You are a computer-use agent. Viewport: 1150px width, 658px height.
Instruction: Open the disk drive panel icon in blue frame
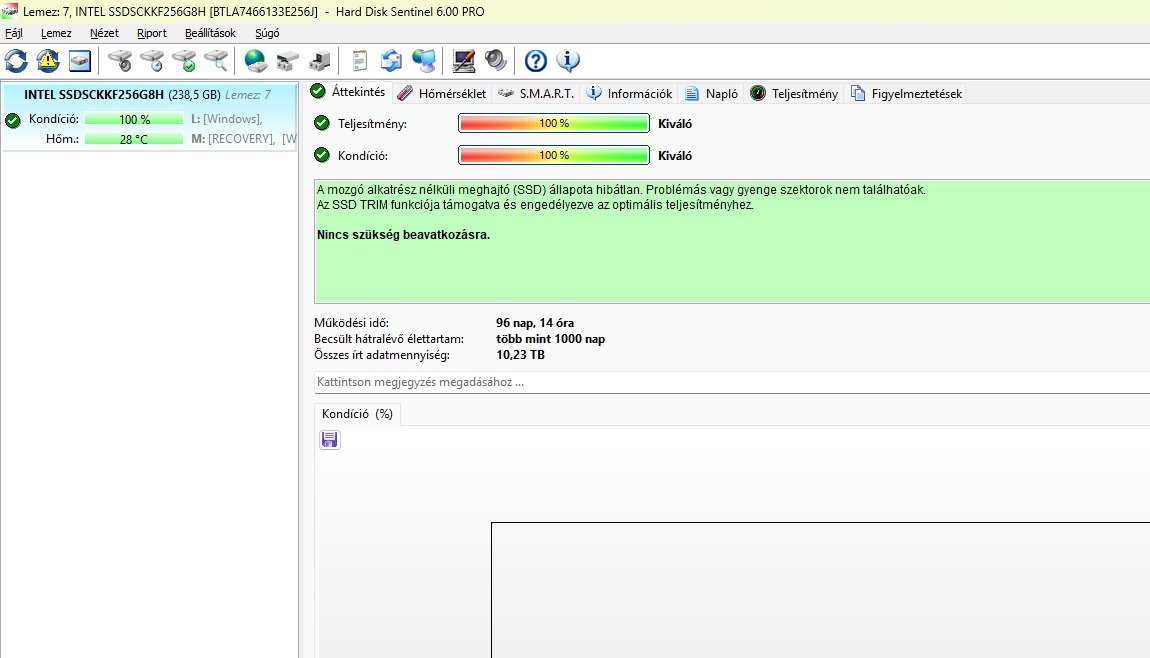pos(80,61)
